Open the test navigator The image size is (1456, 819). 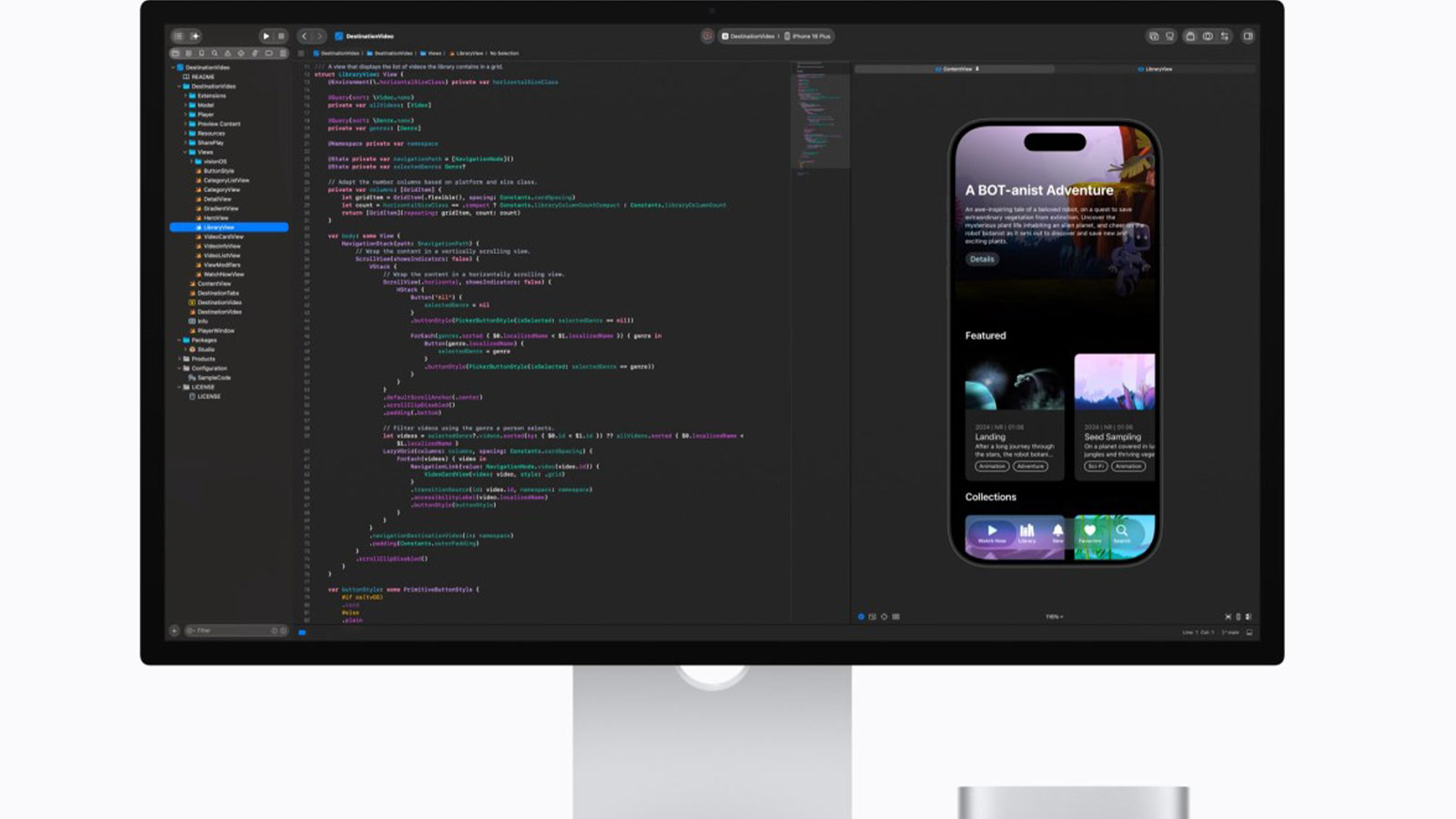click(242, 54)
